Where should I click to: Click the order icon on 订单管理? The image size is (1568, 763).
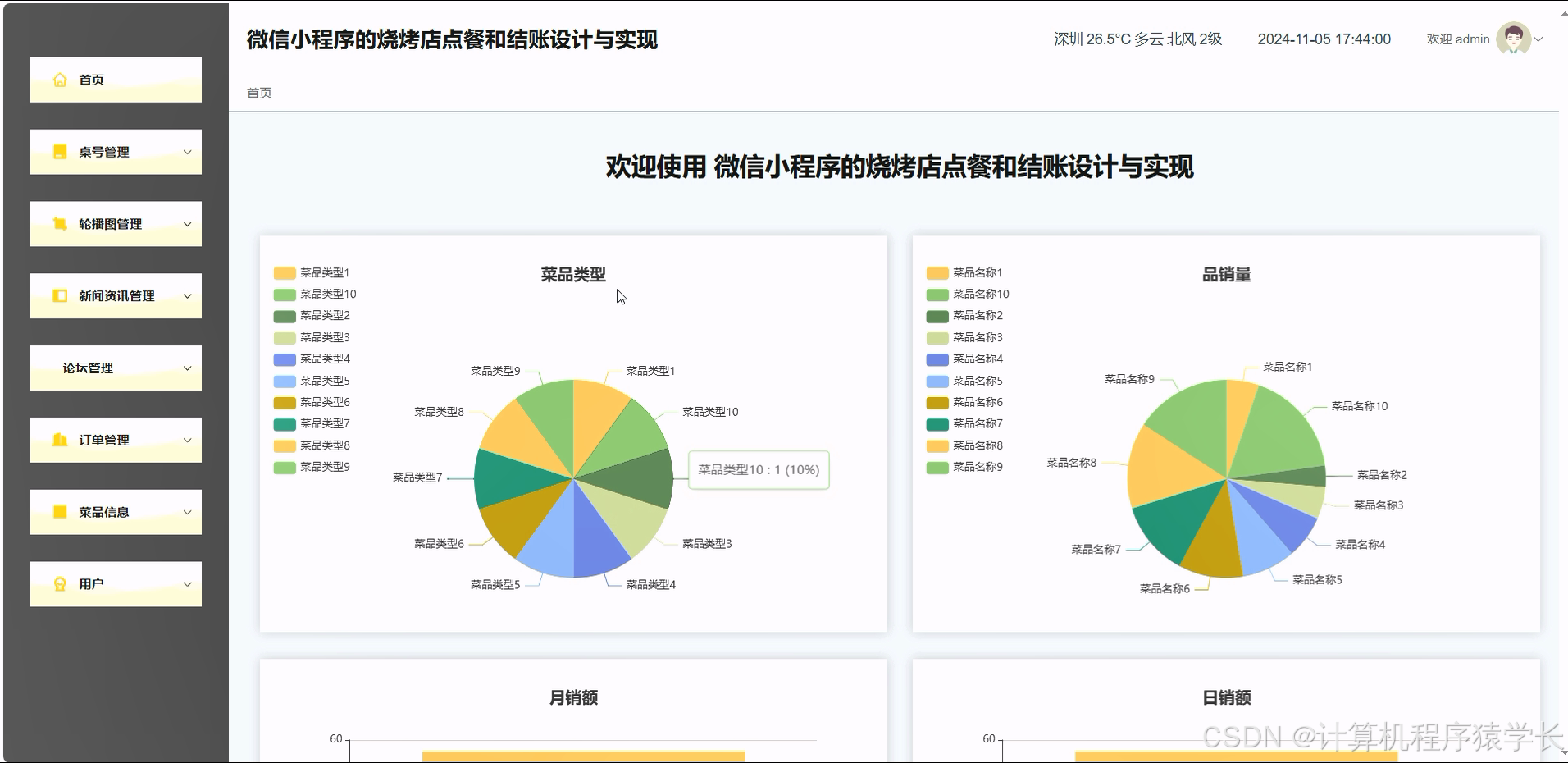tap(58, 440)
